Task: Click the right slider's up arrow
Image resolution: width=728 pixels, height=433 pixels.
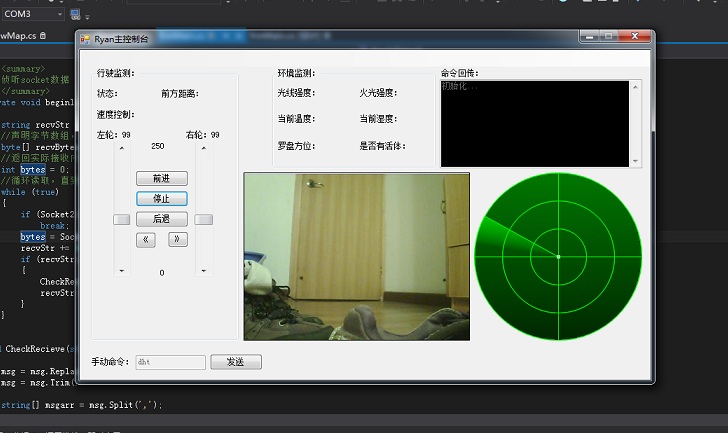Action: click(x=204, y=148)
